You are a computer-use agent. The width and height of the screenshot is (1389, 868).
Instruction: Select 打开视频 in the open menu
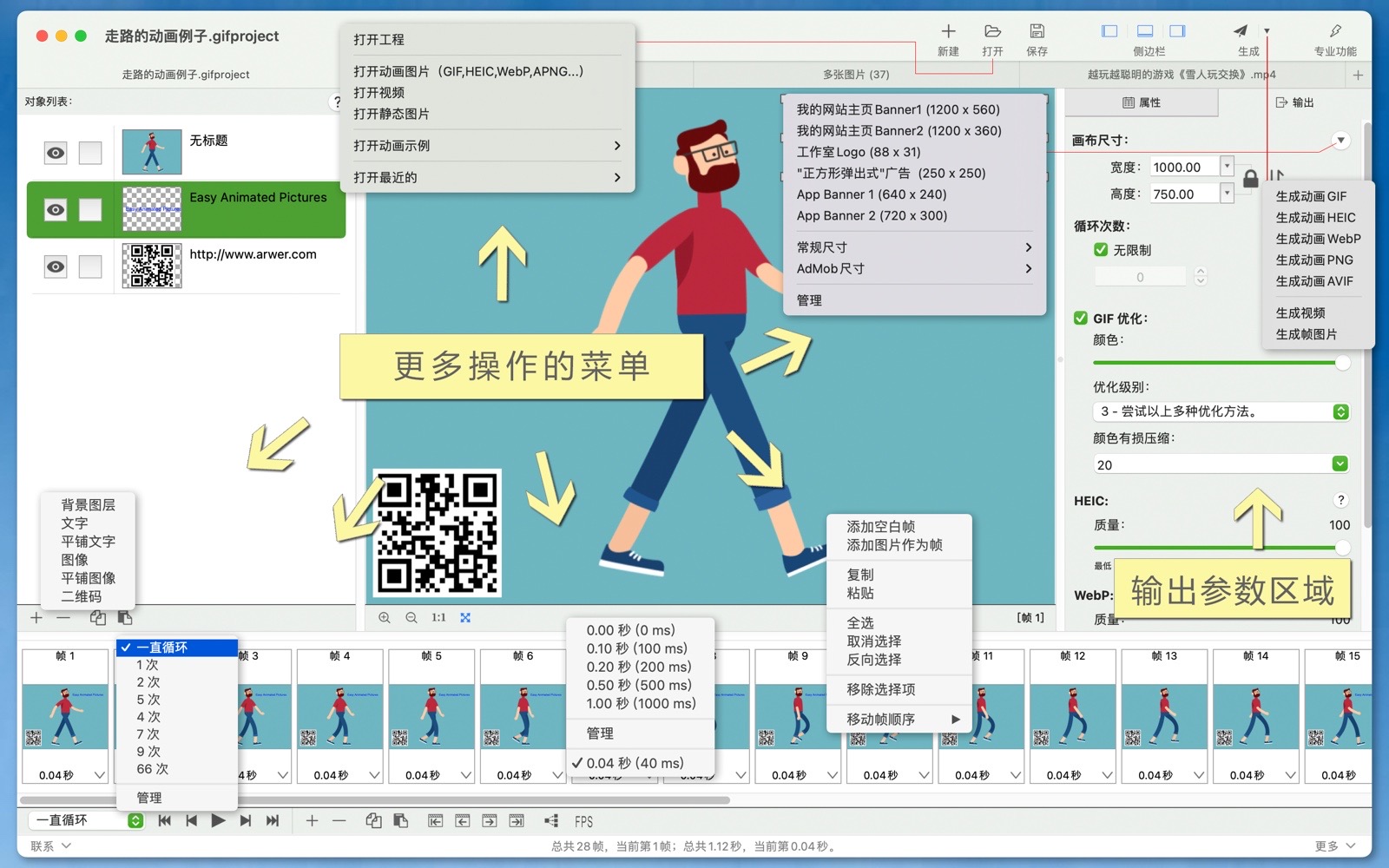[379, 93]
